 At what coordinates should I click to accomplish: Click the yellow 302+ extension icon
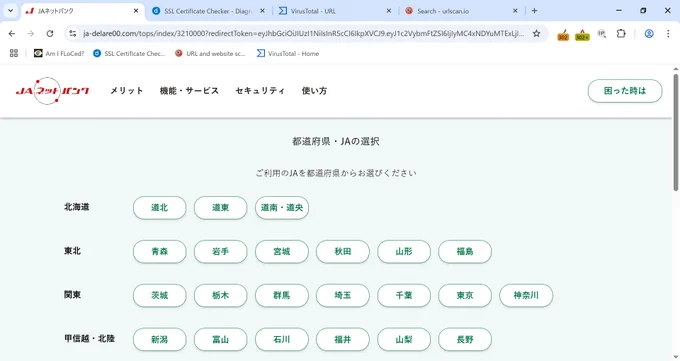582,34
